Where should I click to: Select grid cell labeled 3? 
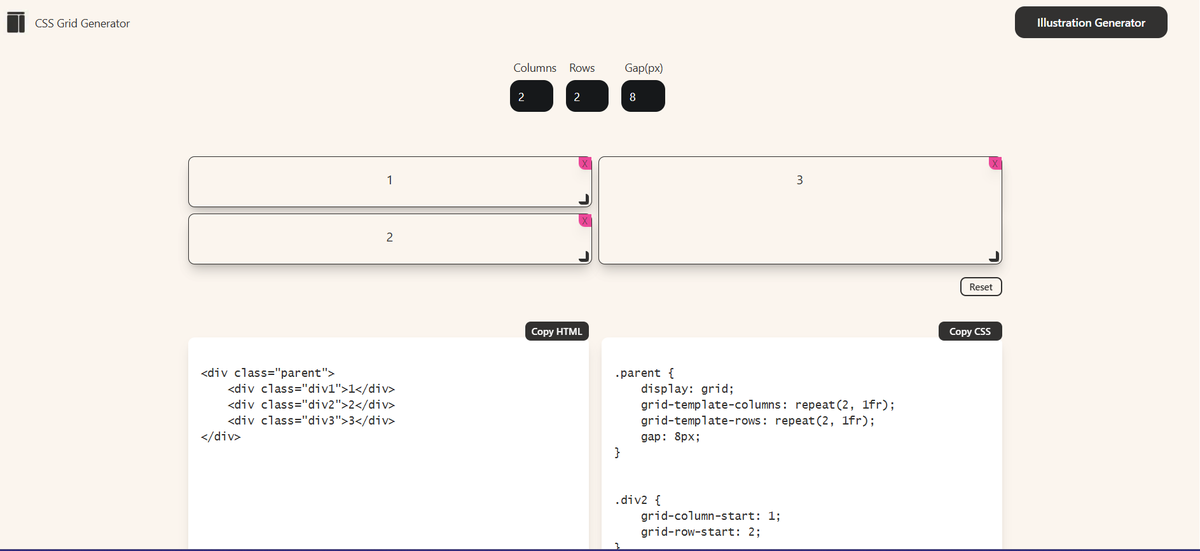[x=799, y=210]
